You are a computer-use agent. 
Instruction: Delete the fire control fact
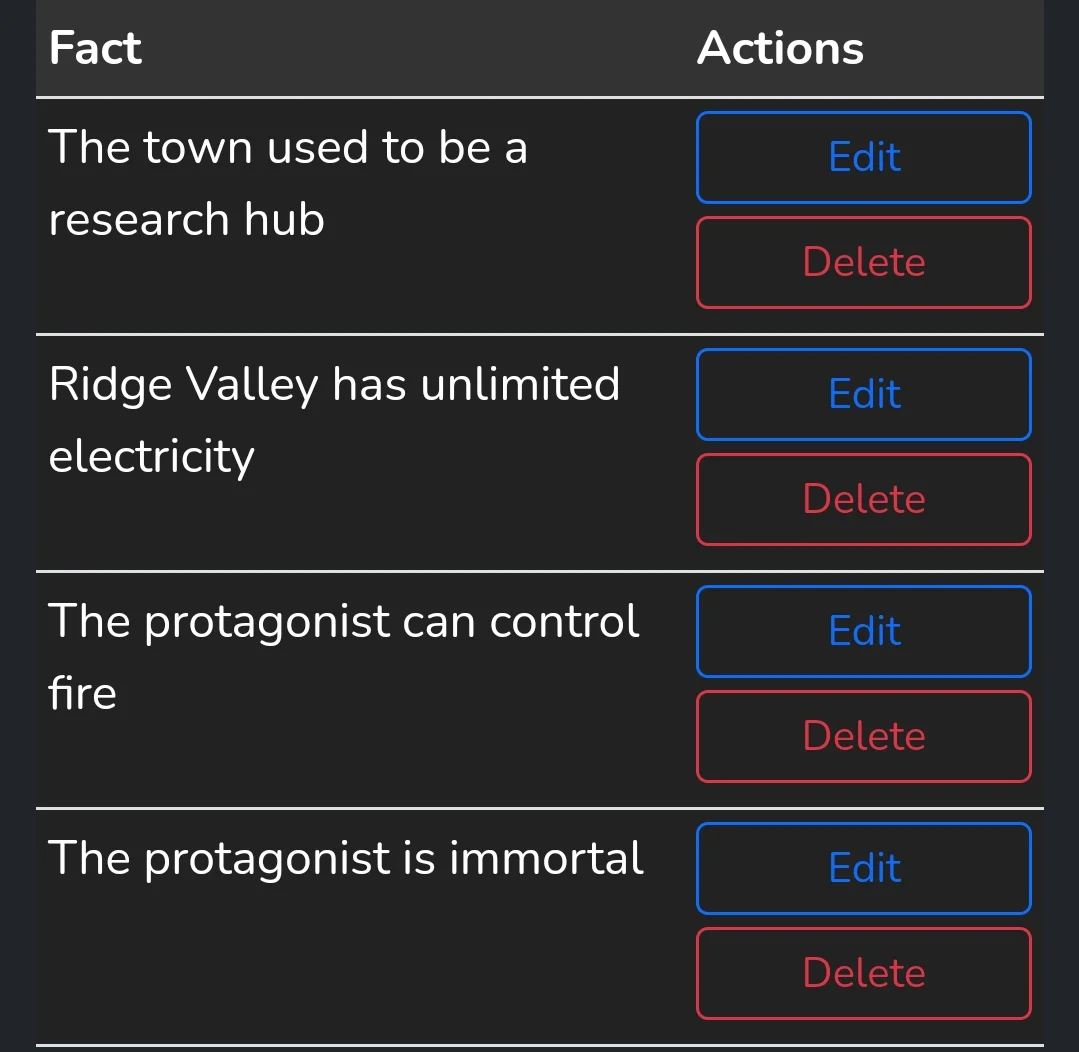(863, 736)
